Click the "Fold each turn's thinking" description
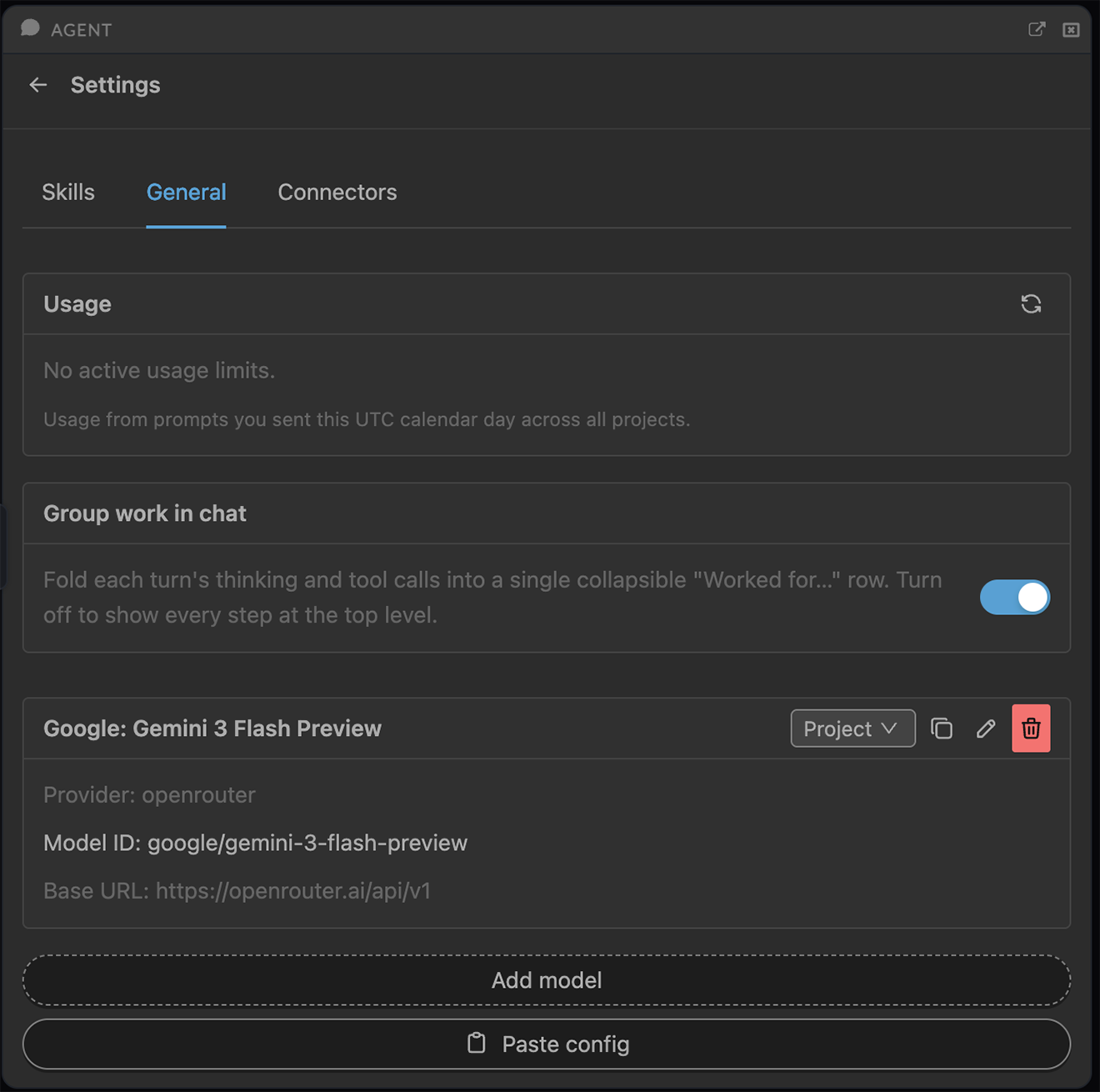The image size is (1100, 1092). pyautogui.click(x=492, y=598)
